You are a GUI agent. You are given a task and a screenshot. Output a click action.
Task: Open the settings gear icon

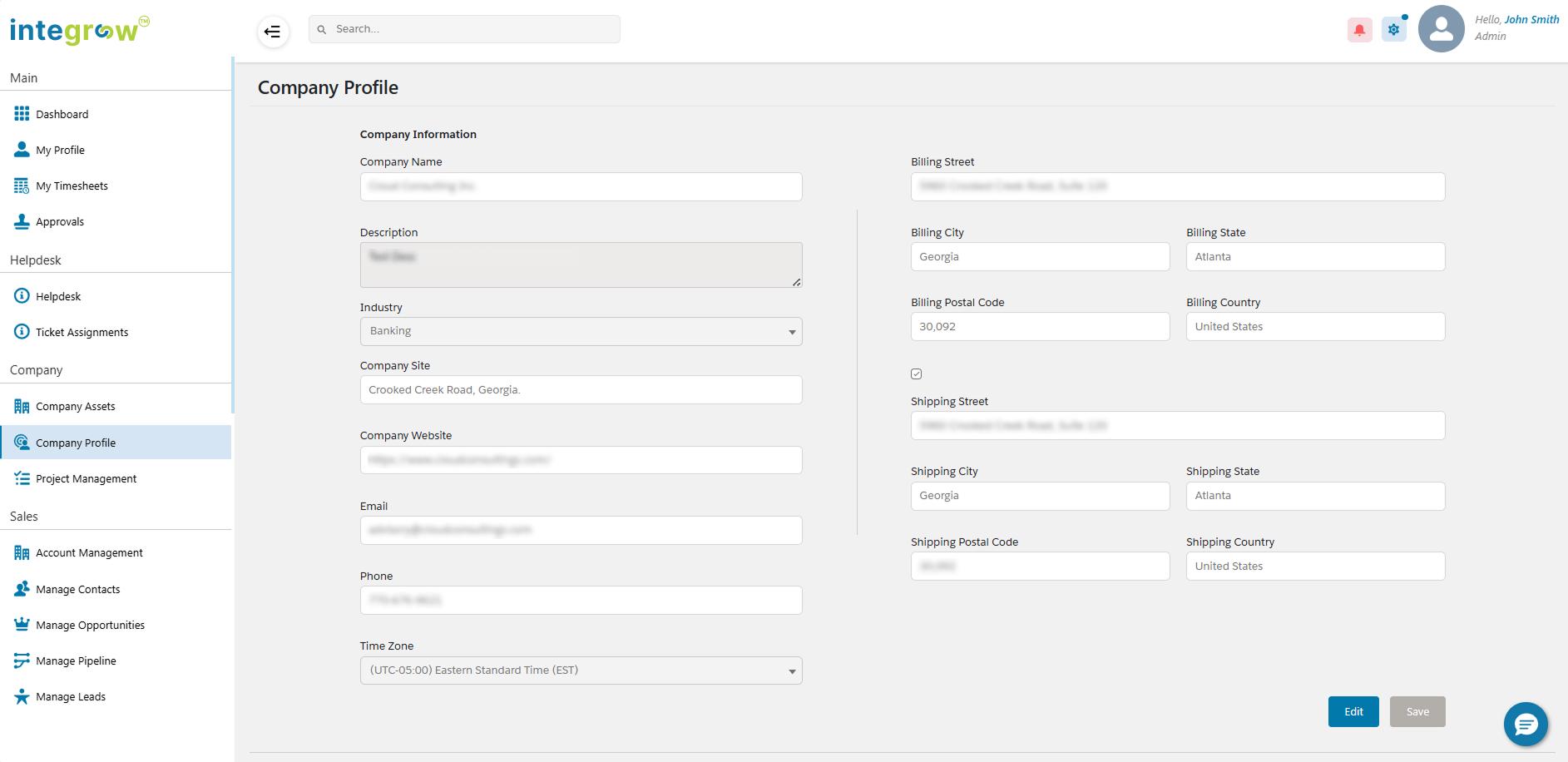[x=1393, y=30]
